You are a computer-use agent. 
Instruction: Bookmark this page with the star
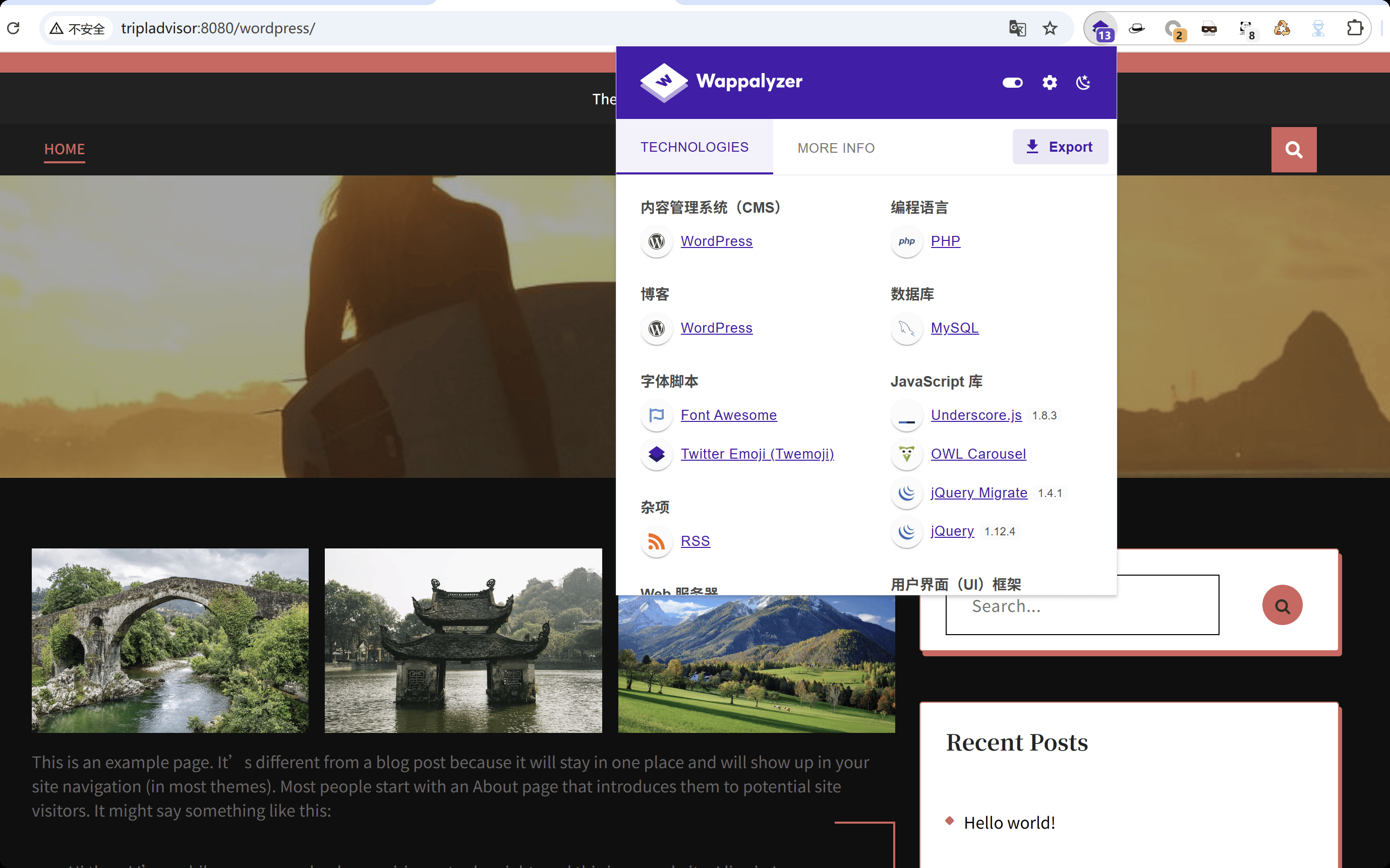click(x=1050, y=28)
